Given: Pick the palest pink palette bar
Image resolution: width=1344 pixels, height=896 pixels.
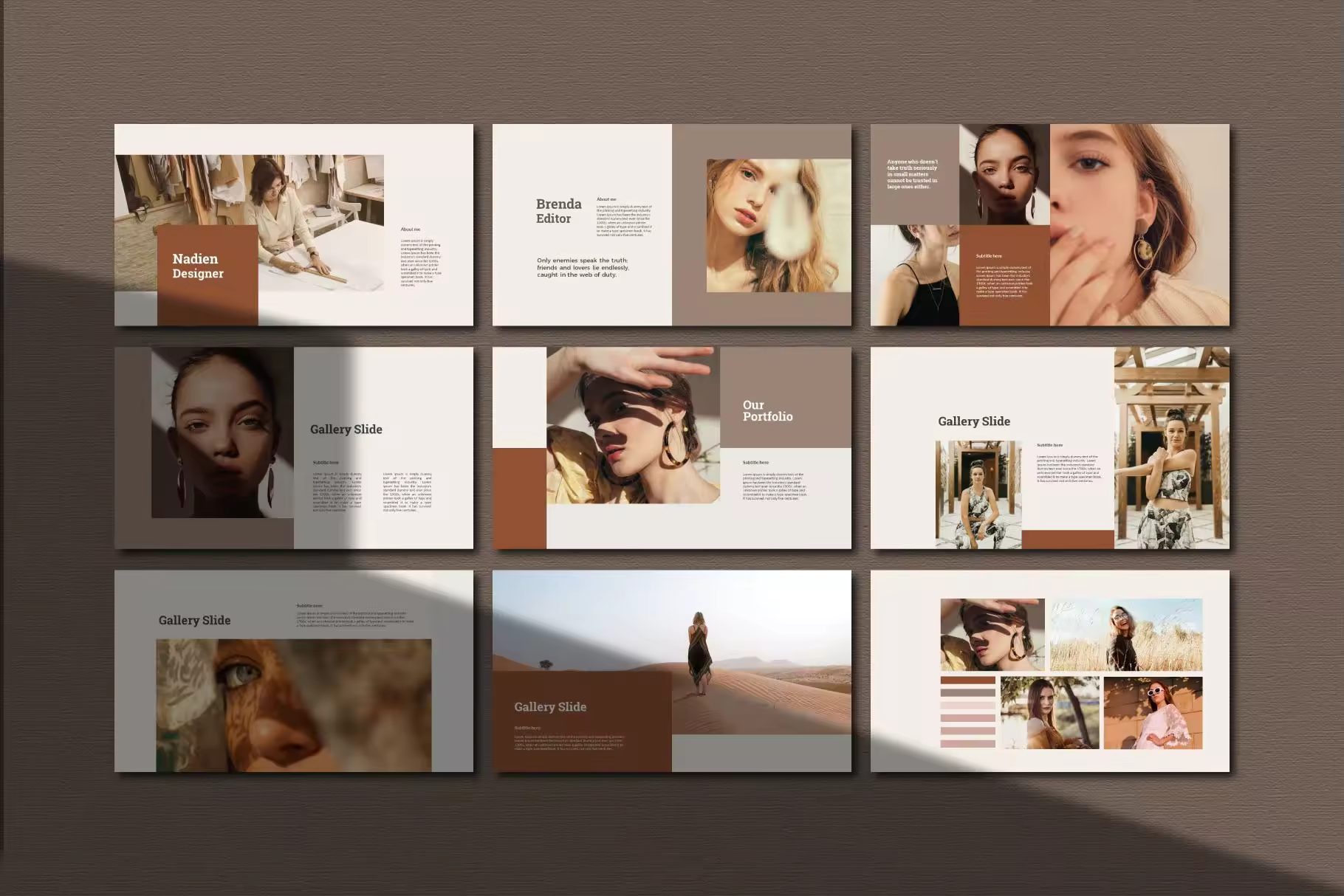Looking at the screenshot, I should point(968,706).
